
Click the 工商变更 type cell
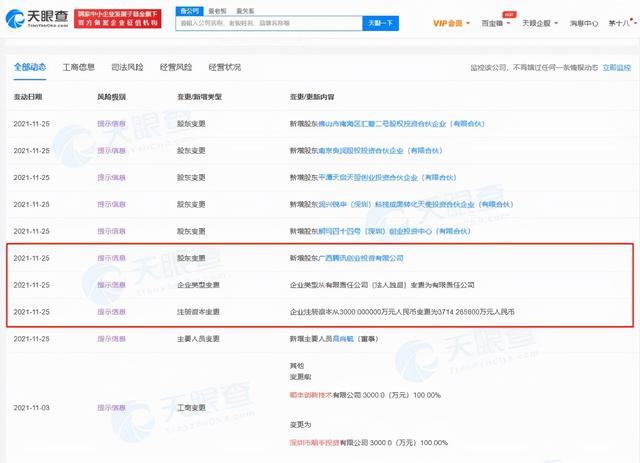pyautogui.click(x=191, y=408)
